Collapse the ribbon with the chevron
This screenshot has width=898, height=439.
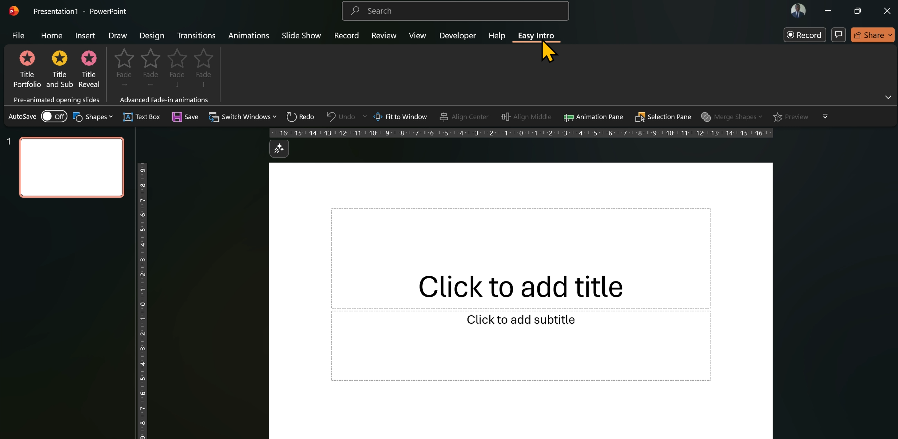pos(888,97)
